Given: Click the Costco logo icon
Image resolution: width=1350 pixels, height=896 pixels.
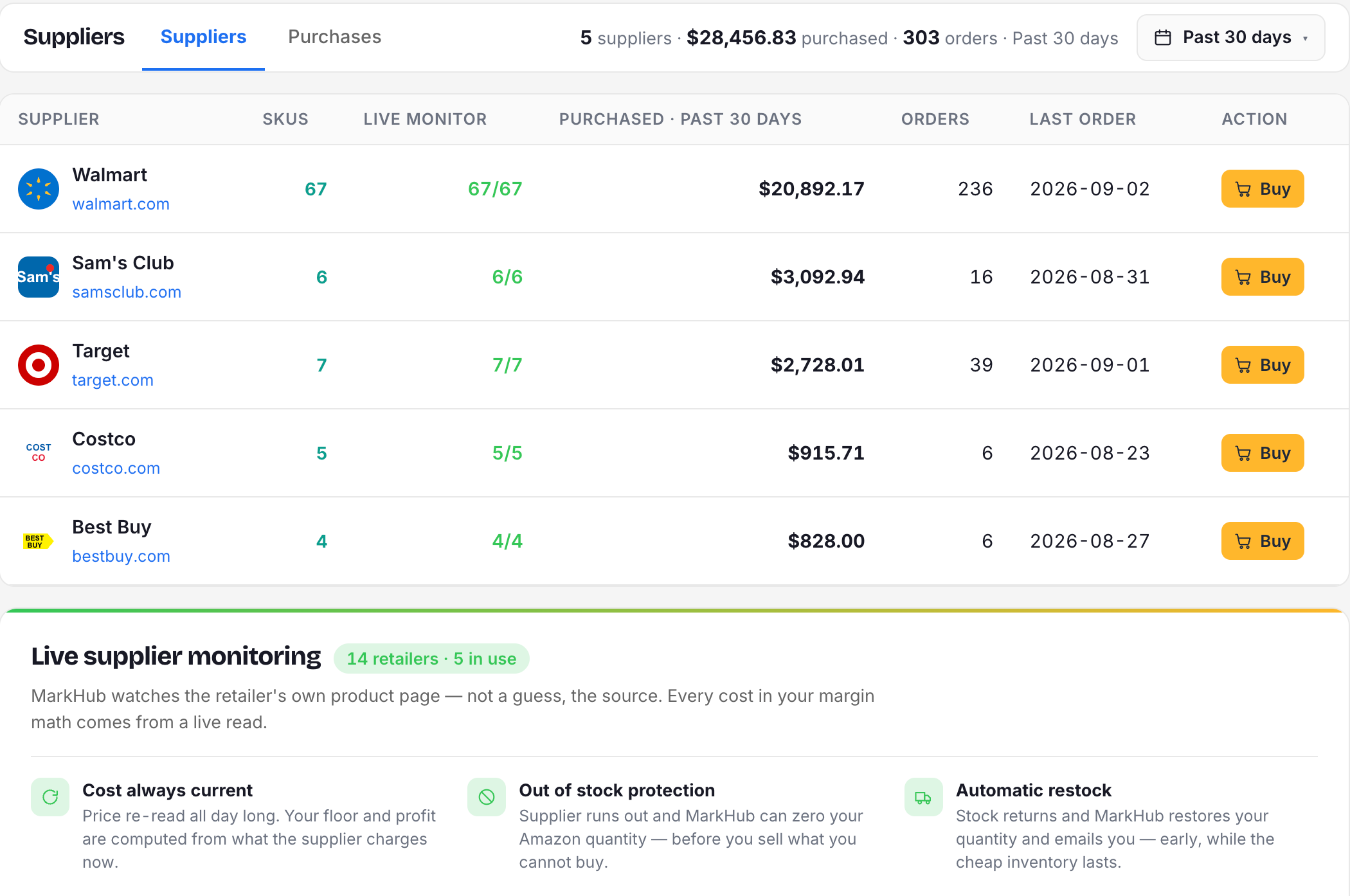Looking at the screenshot, I should click(x=38, y=453).
